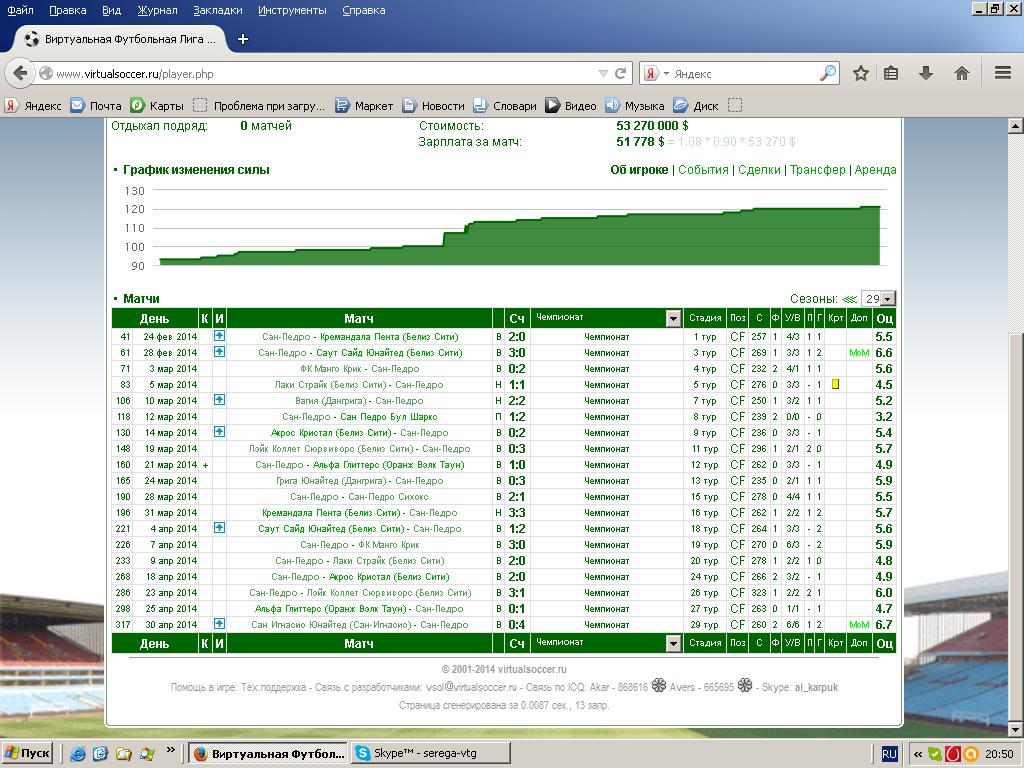Open Закладки menu

point(218,10)
